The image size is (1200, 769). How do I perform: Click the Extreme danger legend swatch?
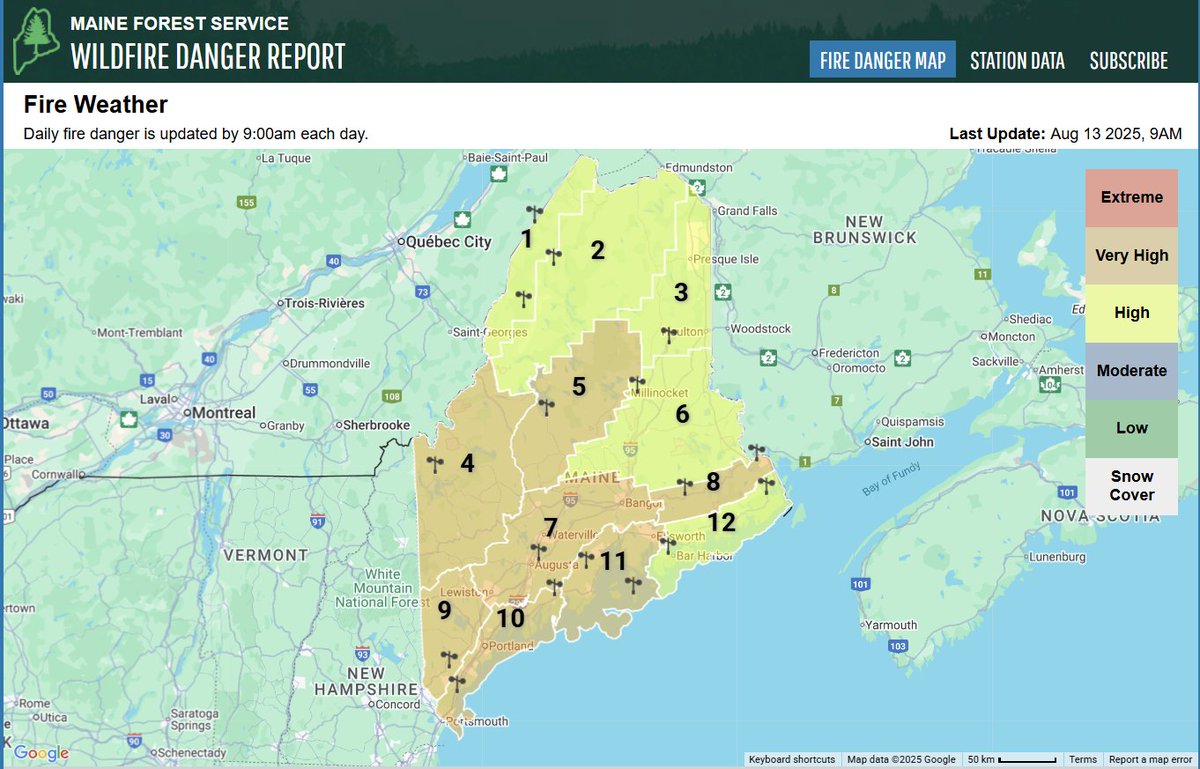(x=1132, y=198)
